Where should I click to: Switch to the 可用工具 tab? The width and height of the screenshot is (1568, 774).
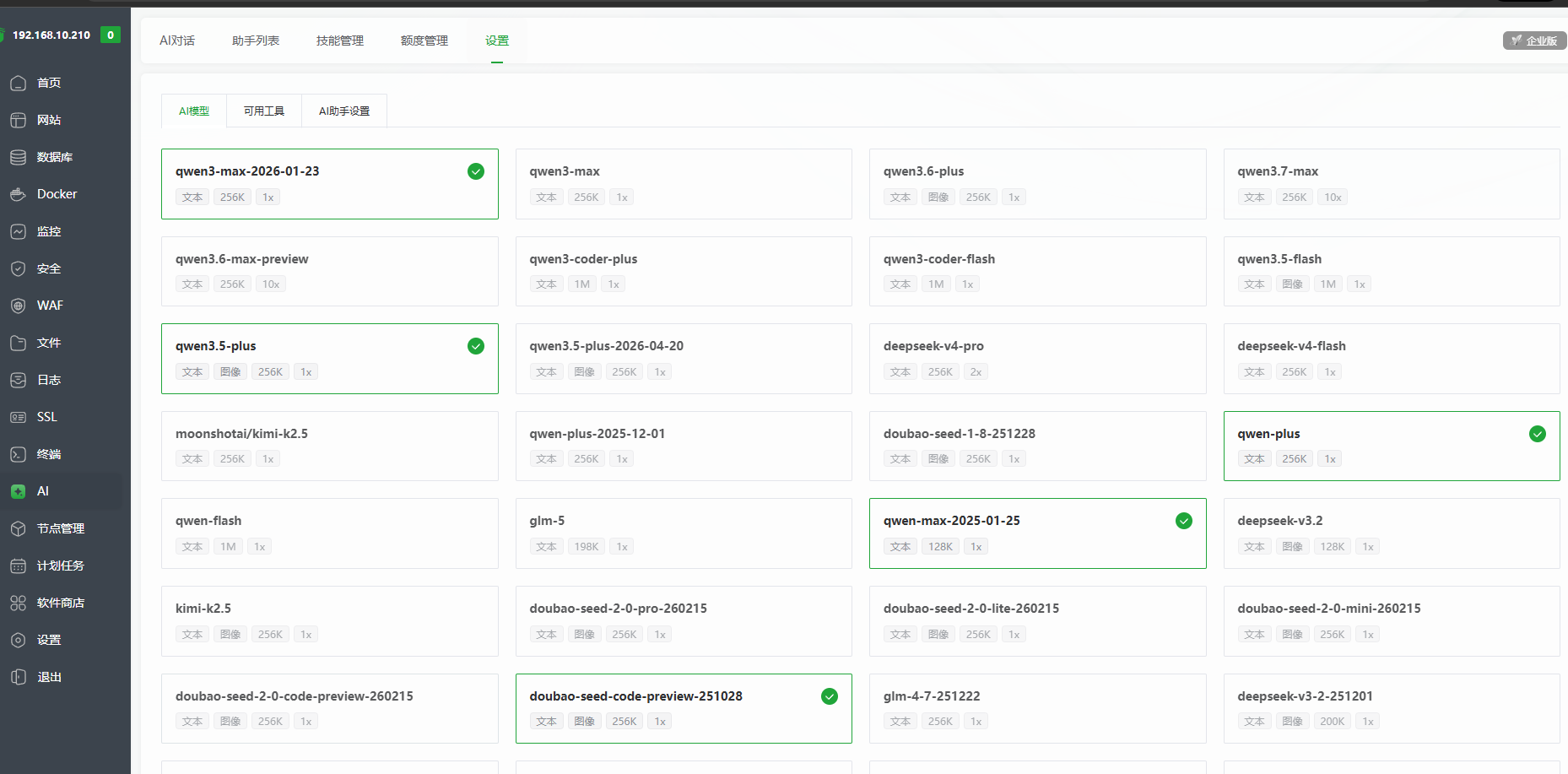pos(264,111)
